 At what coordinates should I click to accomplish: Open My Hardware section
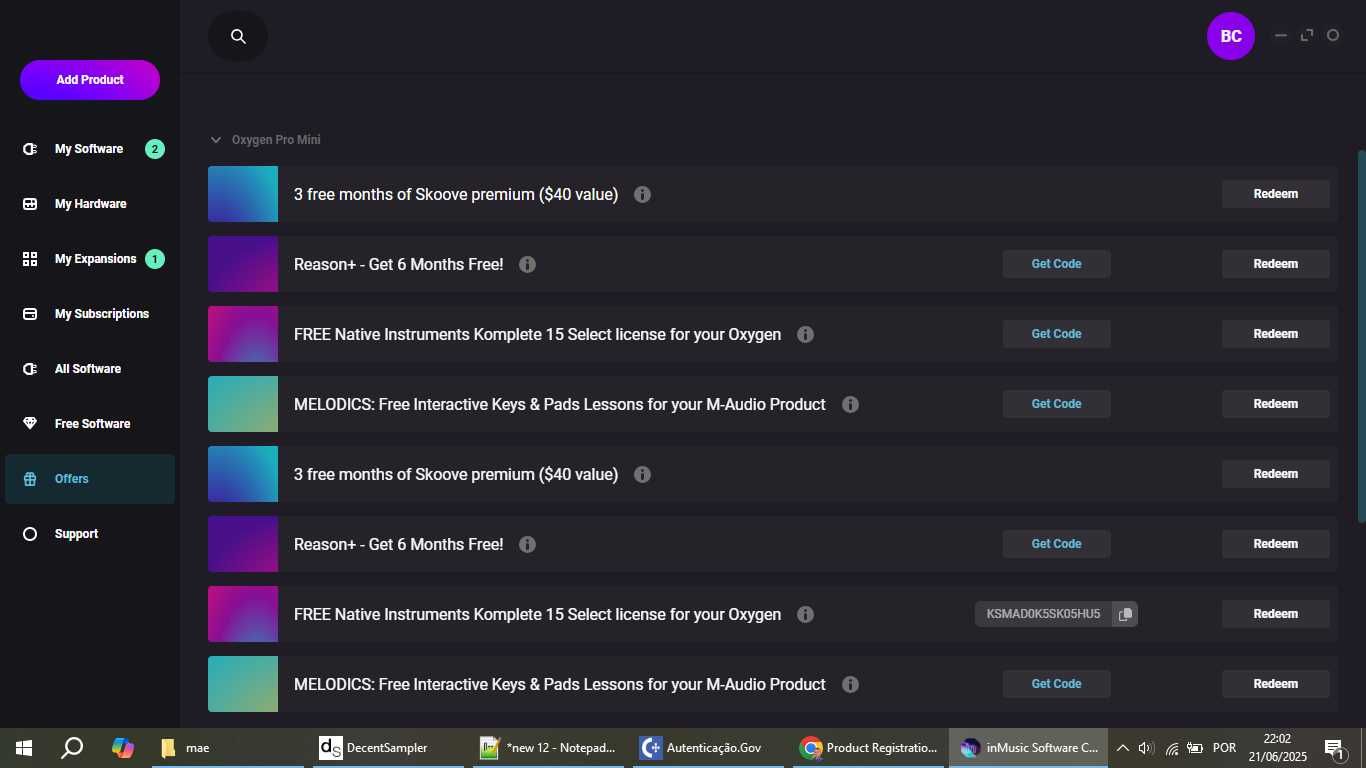click(90, 204)
